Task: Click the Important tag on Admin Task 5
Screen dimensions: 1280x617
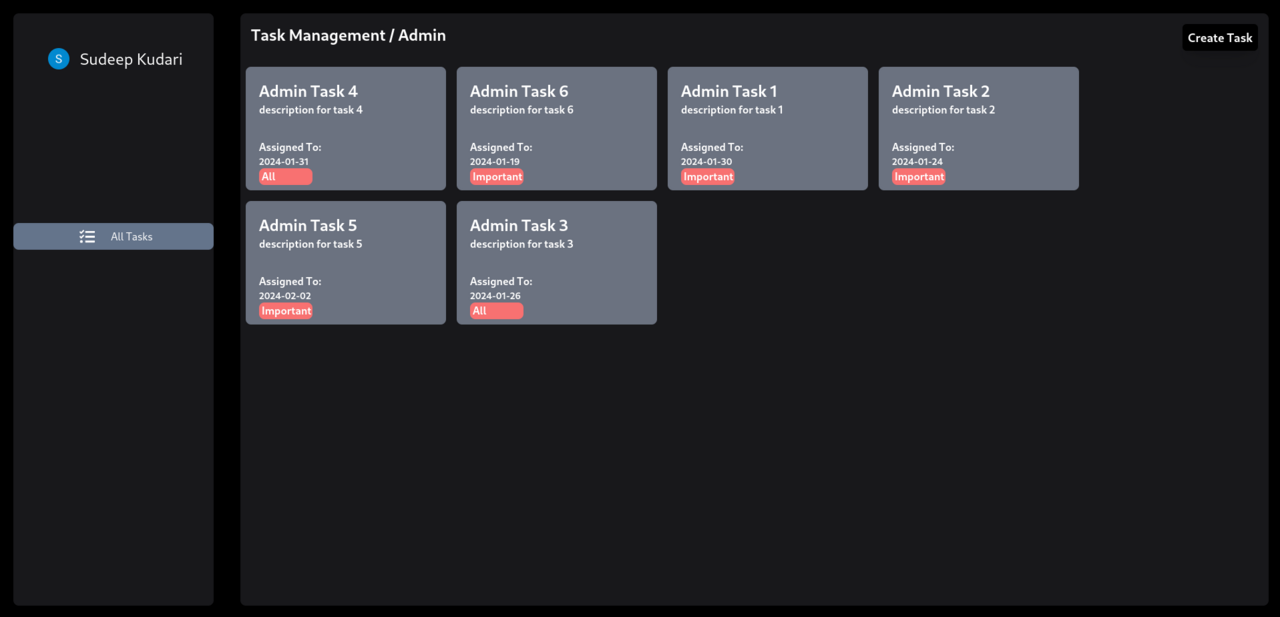Action: (x=285, y=310)
